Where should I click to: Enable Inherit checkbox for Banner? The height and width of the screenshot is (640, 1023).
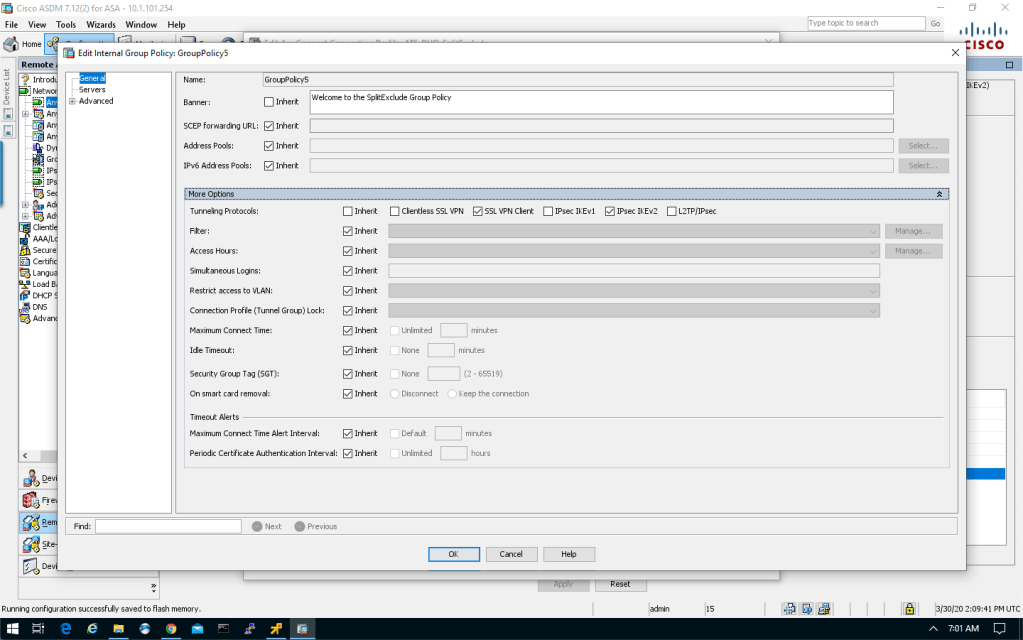point(268,102)
